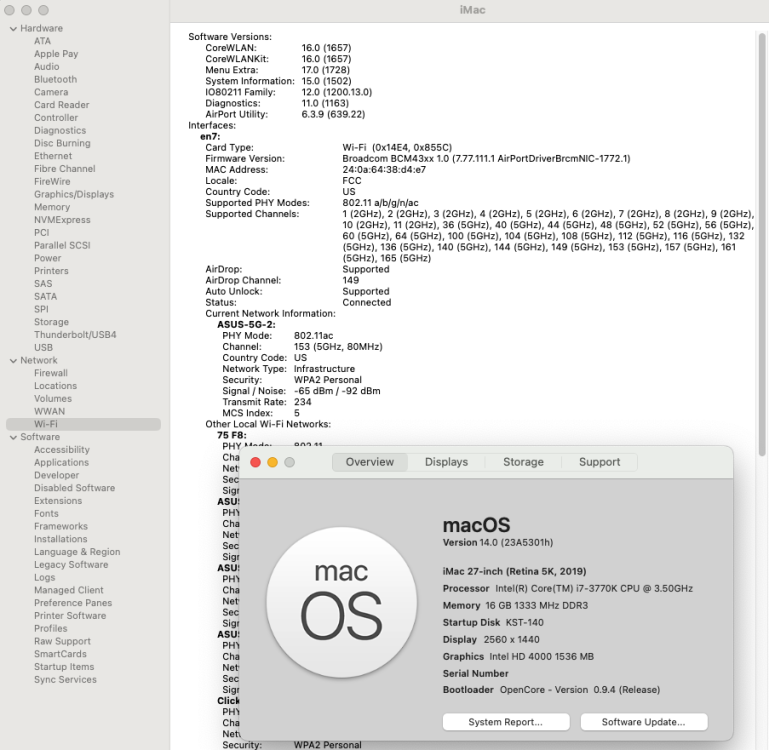Select WWAN under Network
The height and width of the screenshot is (750, 769).
(50, 411)
